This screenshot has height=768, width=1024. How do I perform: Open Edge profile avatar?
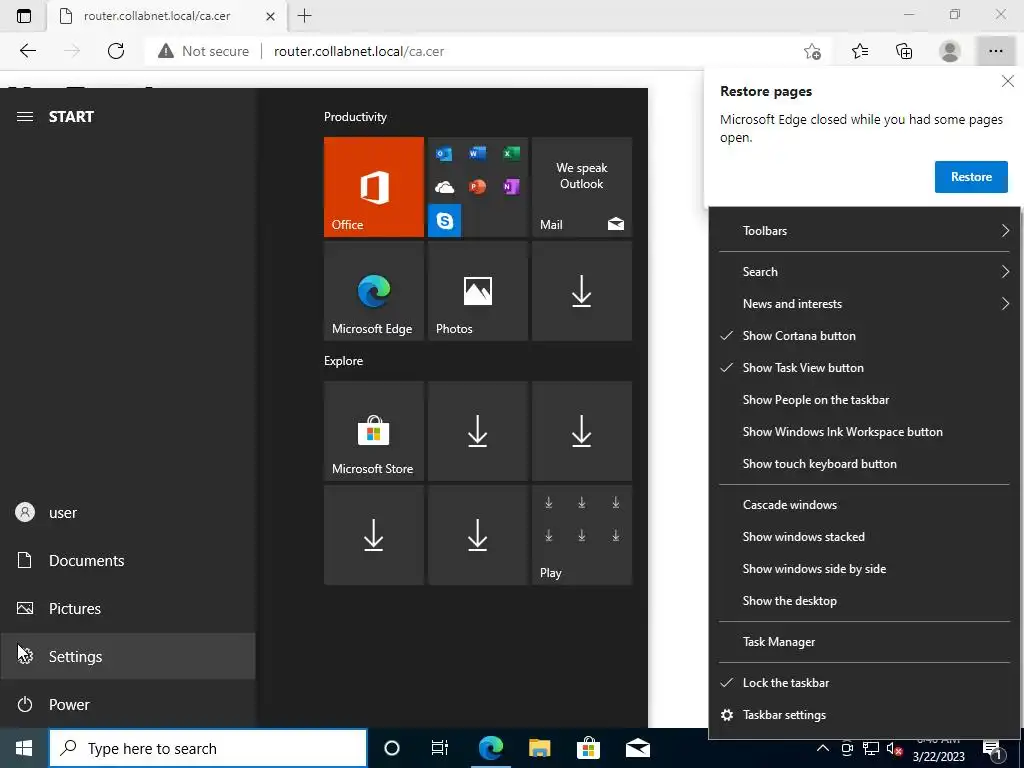[x=950, y=51]
